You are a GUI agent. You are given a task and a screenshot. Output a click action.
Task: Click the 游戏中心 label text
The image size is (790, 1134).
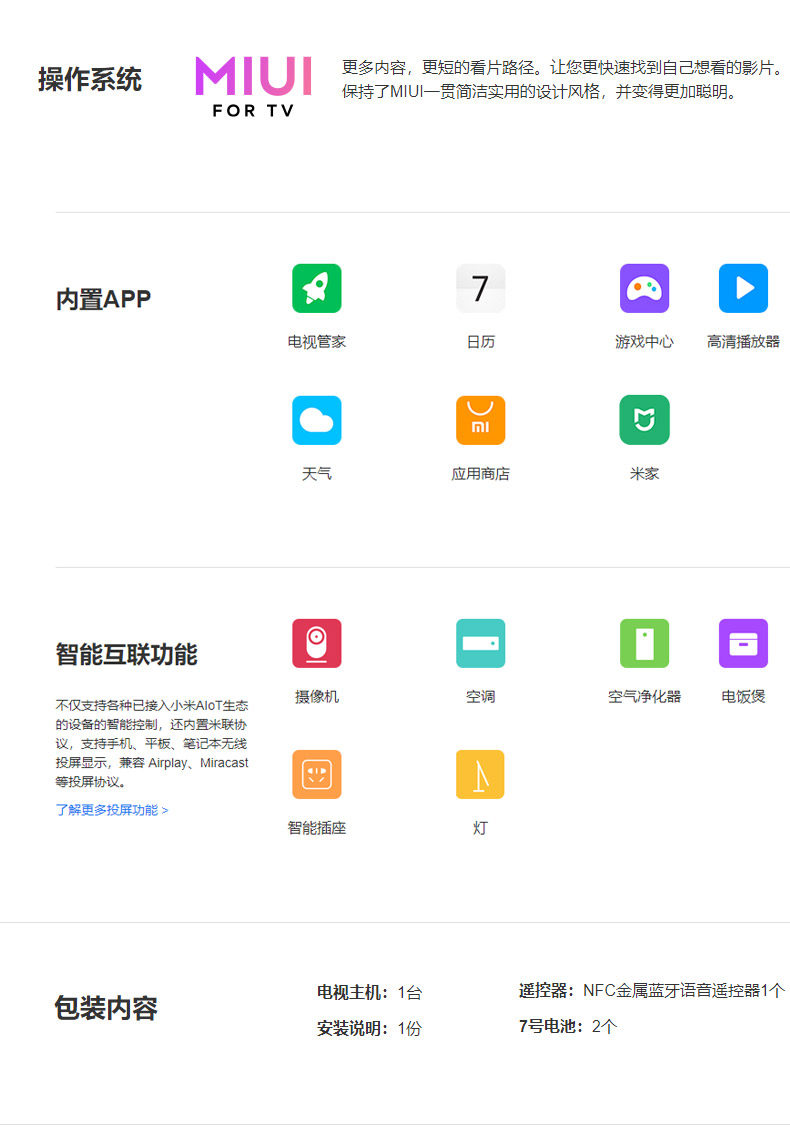(644, 341)
